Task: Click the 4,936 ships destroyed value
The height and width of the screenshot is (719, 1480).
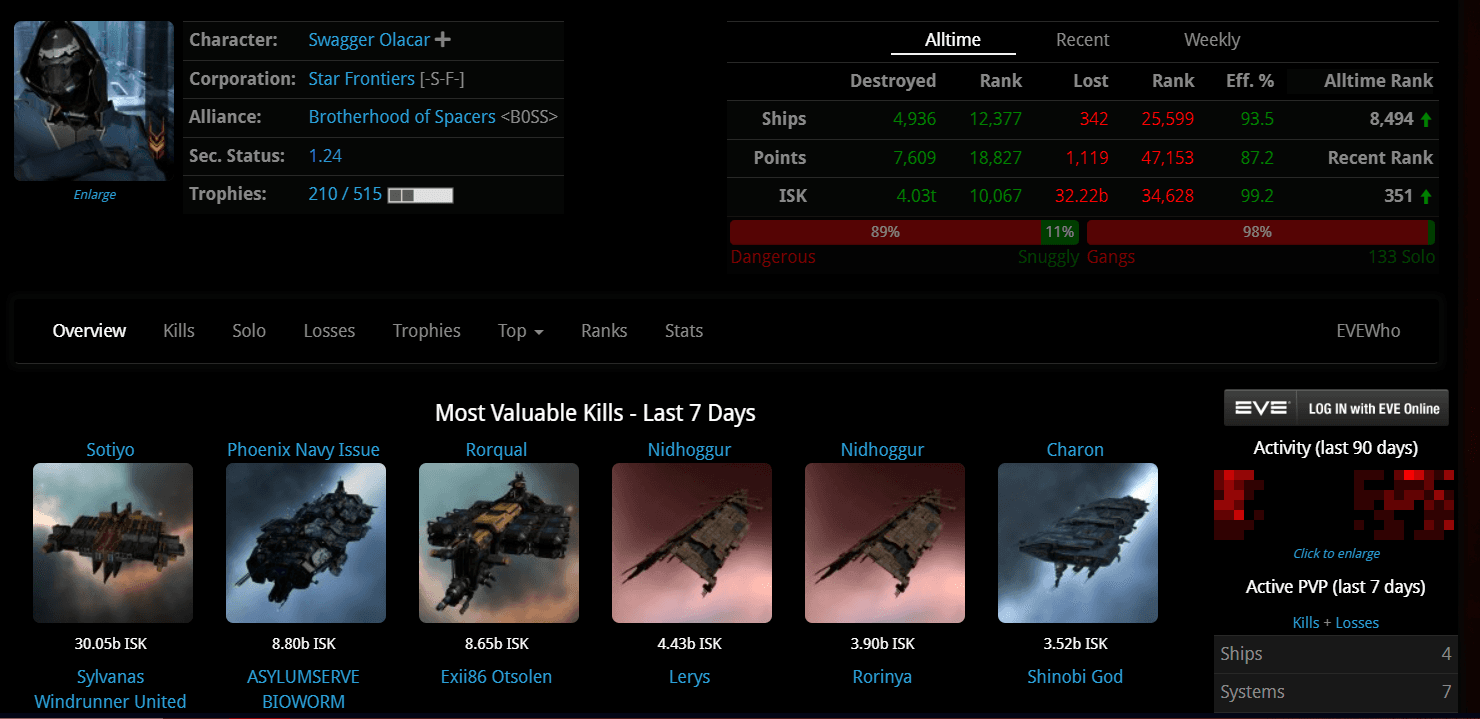Action: 914,119
